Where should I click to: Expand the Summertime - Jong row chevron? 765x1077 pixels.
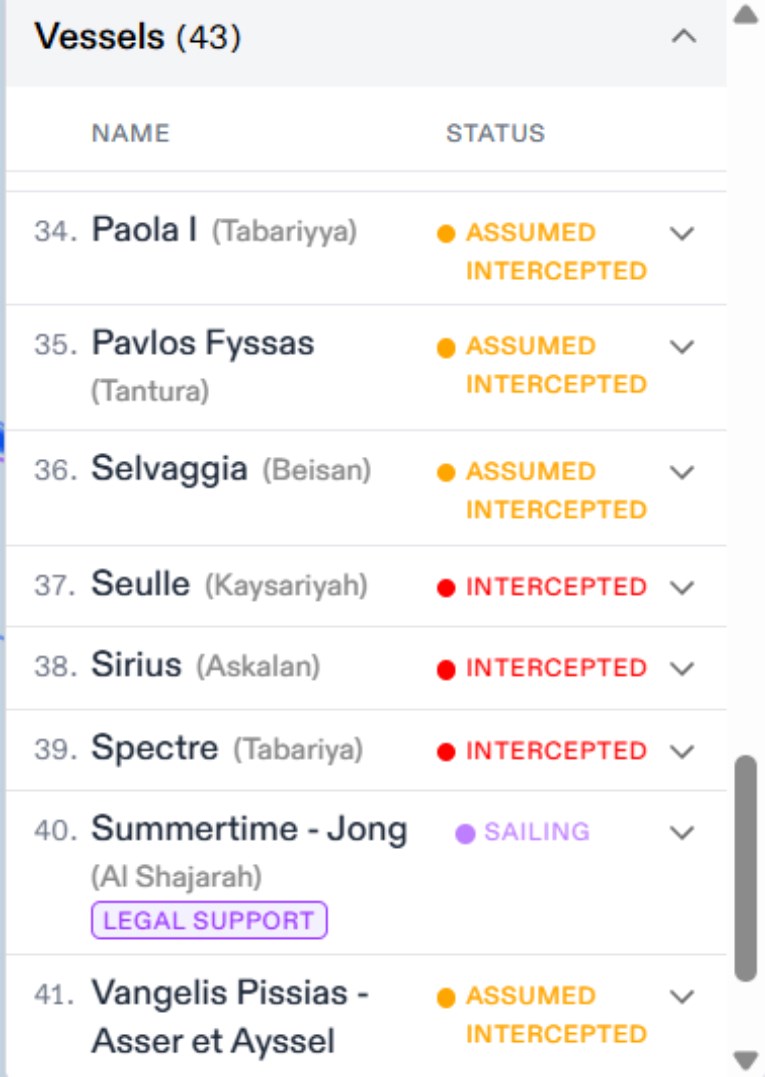[x=682, y=832]
